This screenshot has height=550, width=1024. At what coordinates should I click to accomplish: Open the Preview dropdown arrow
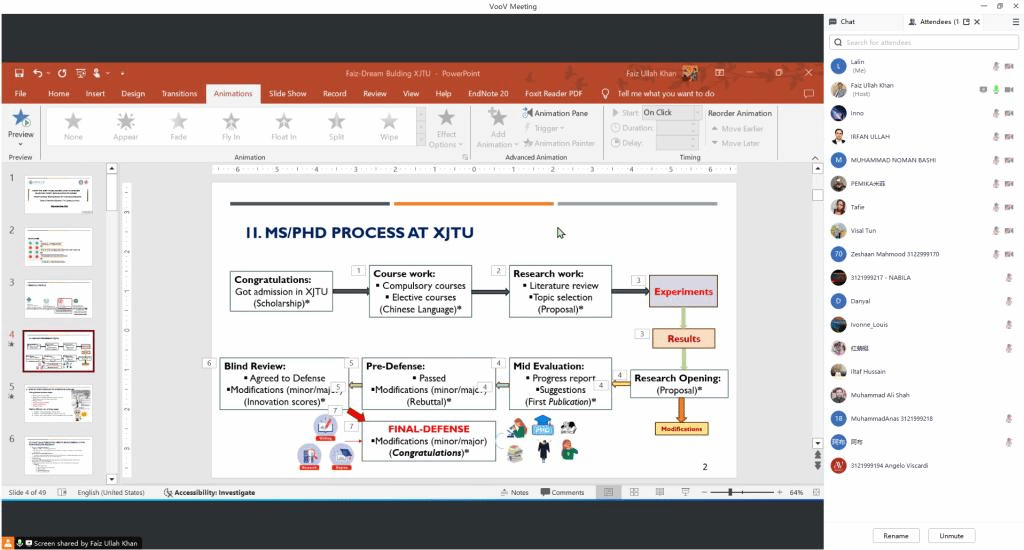(21, 144)
